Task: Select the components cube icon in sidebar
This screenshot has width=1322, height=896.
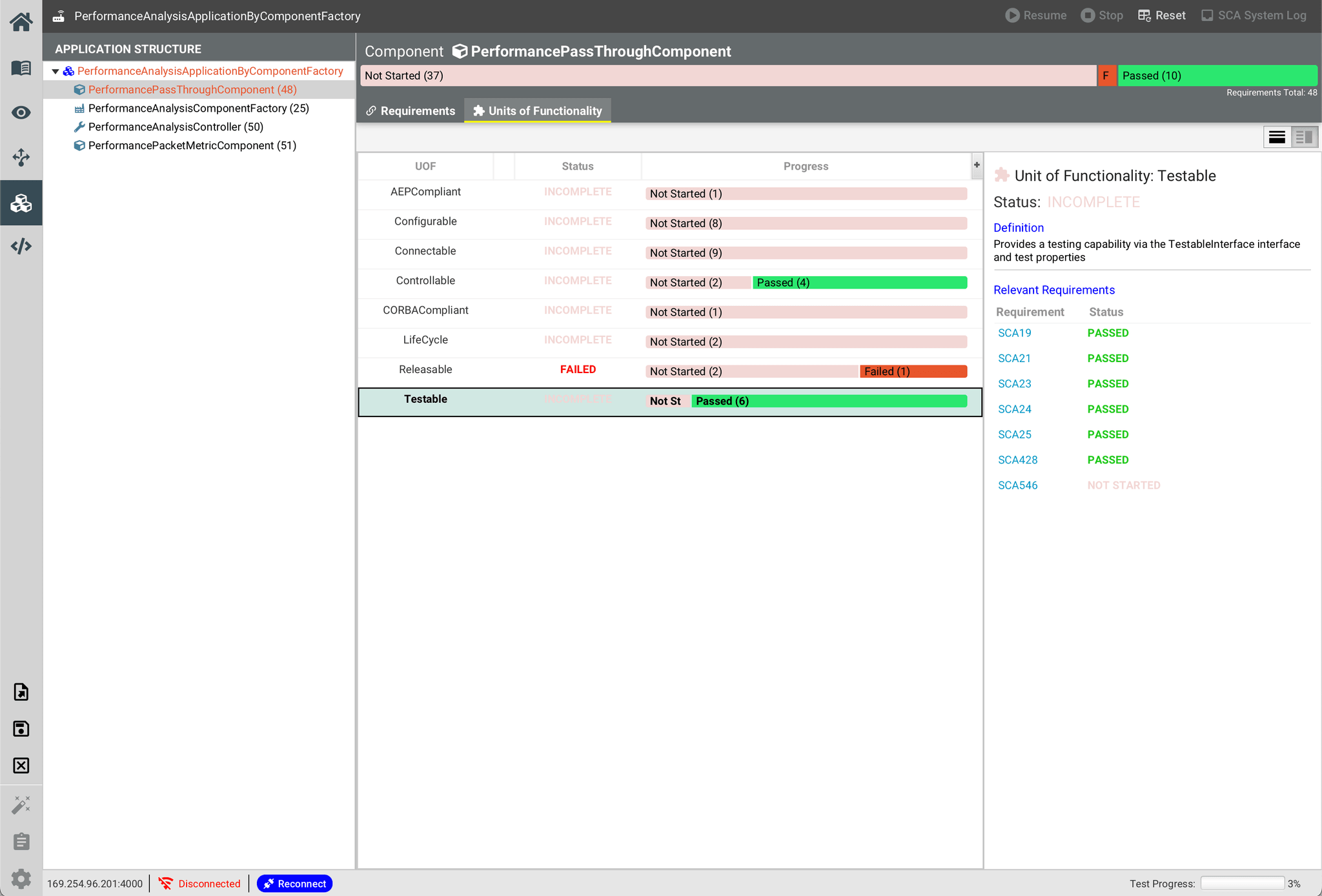Action: 21,203
